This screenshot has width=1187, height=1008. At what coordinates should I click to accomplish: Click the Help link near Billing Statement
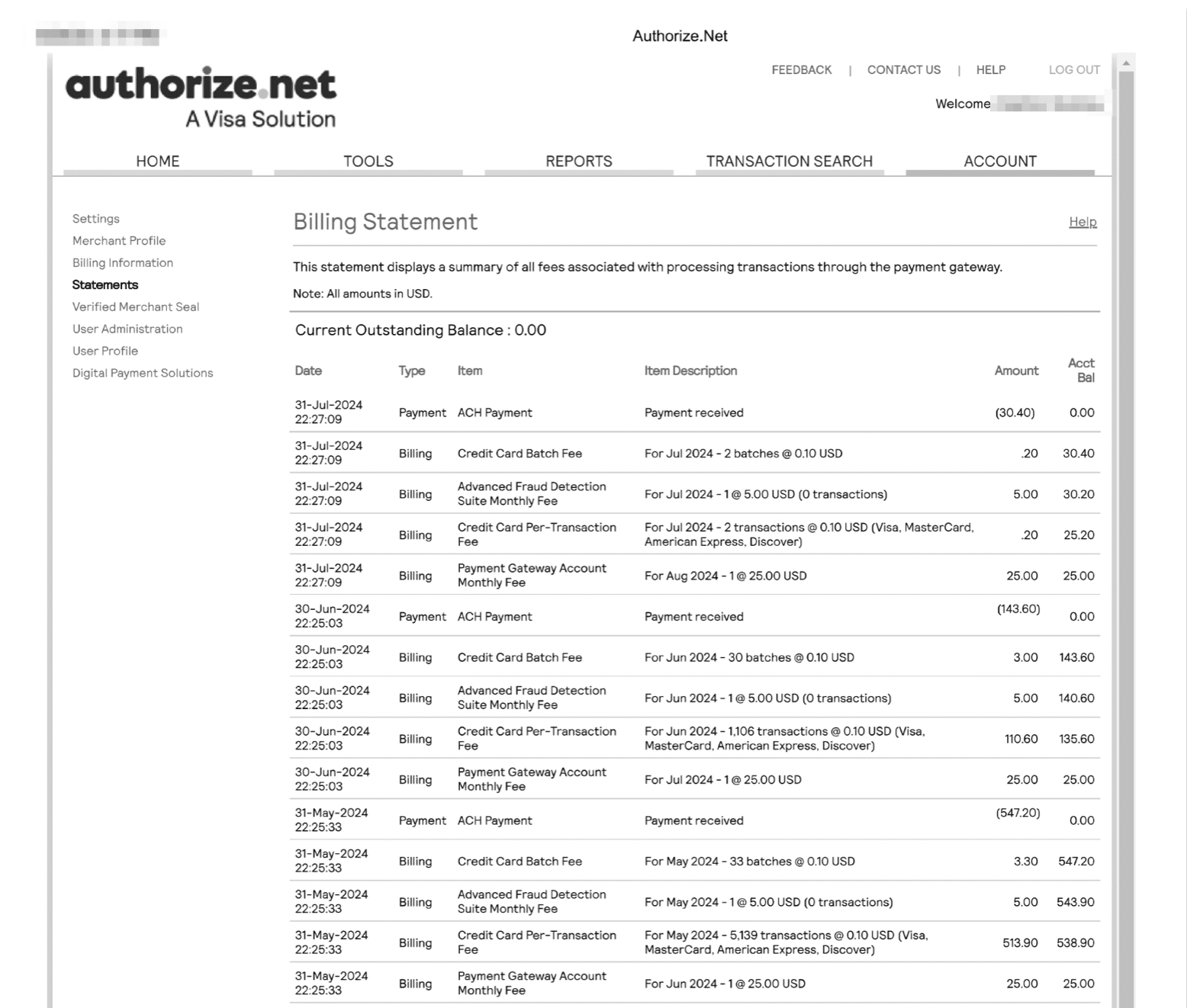pyautogui.click(x=1082, y=222)
